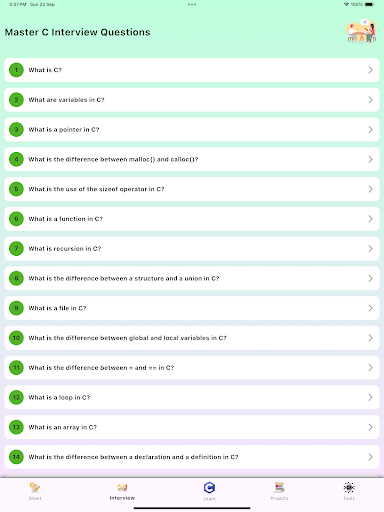
Task: Open structure and union difference question
Action: (x=192, y=278)
